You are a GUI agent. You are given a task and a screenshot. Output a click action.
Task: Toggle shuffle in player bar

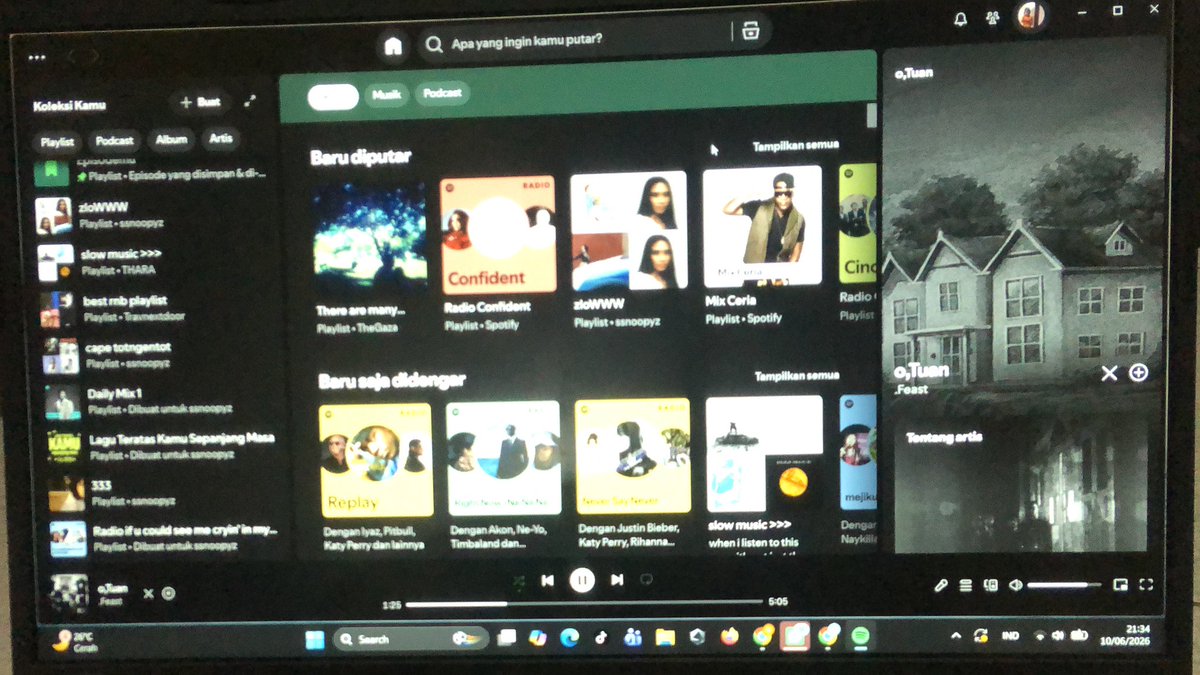click(518, 580)
